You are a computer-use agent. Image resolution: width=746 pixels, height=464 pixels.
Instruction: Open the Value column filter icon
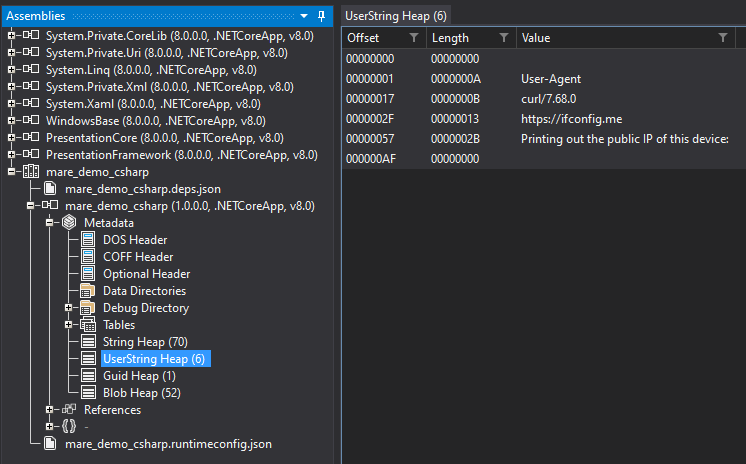coord(723,38)
